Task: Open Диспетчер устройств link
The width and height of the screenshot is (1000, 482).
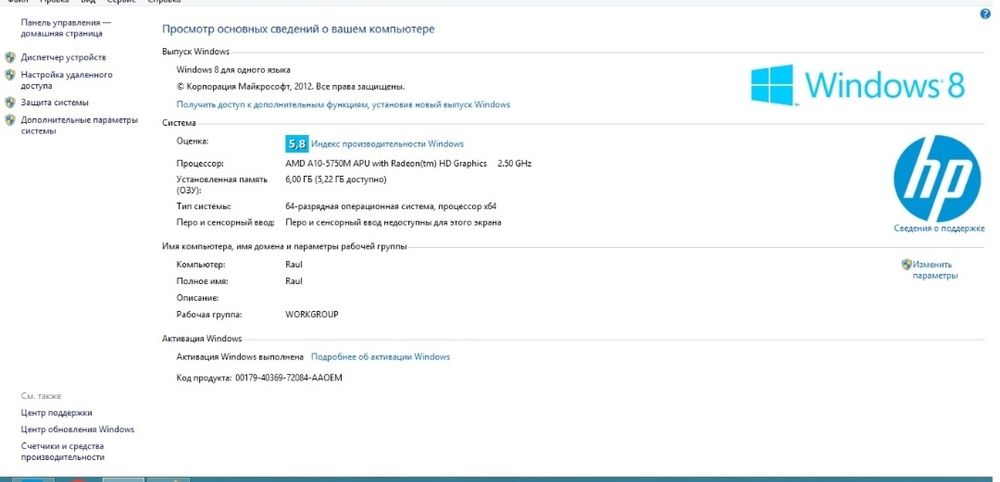Action: (63, 57)
